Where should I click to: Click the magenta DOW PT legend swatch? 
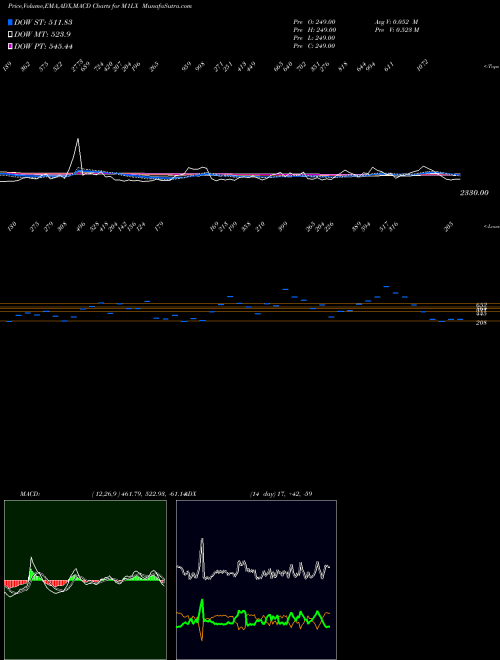(x=10, y=46)
